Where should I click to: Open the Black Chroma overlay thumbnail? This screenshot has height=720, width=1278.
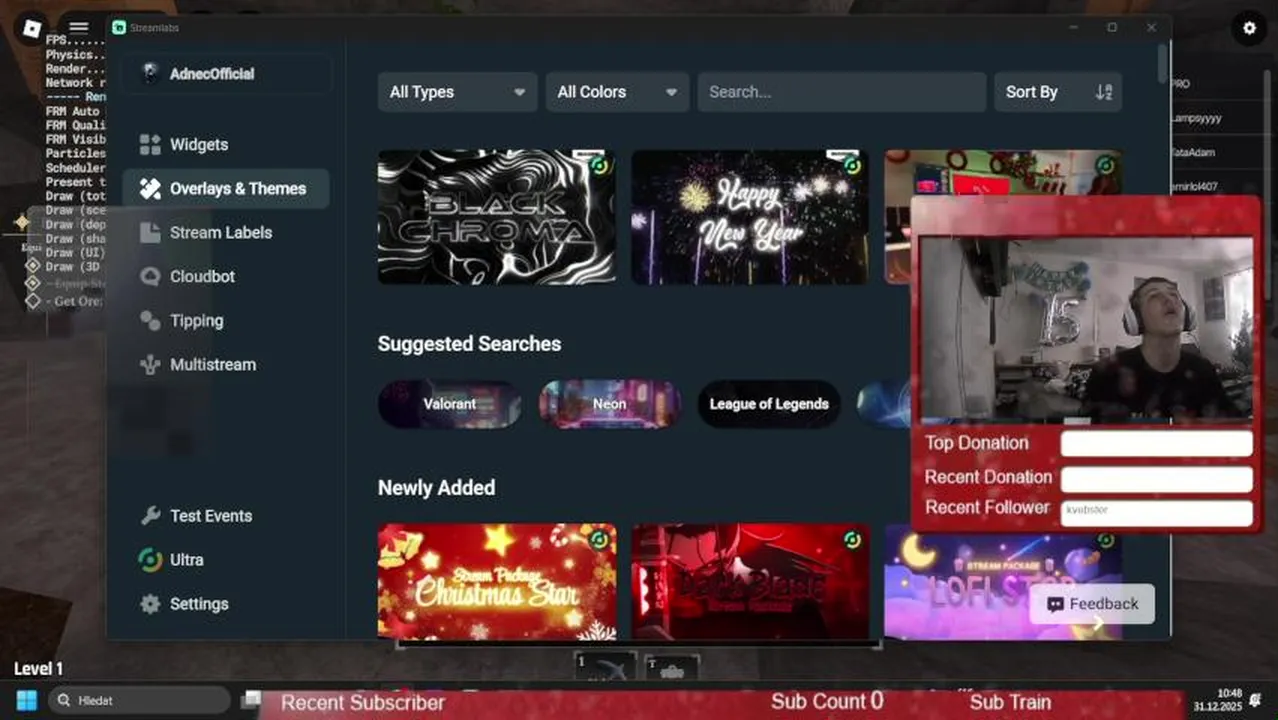[497, 217]
